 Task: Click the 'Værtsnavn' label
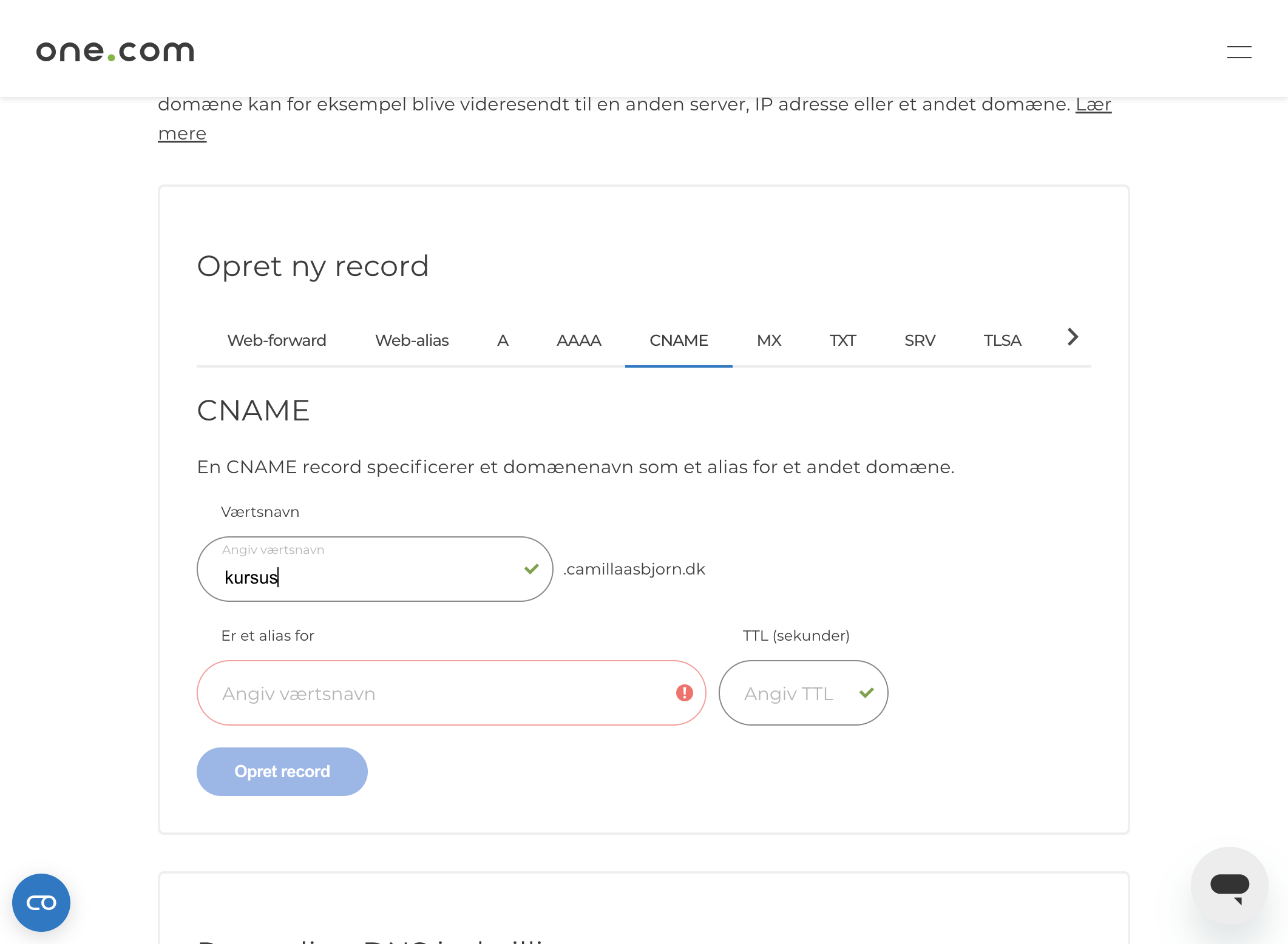(x=260, y=512)
